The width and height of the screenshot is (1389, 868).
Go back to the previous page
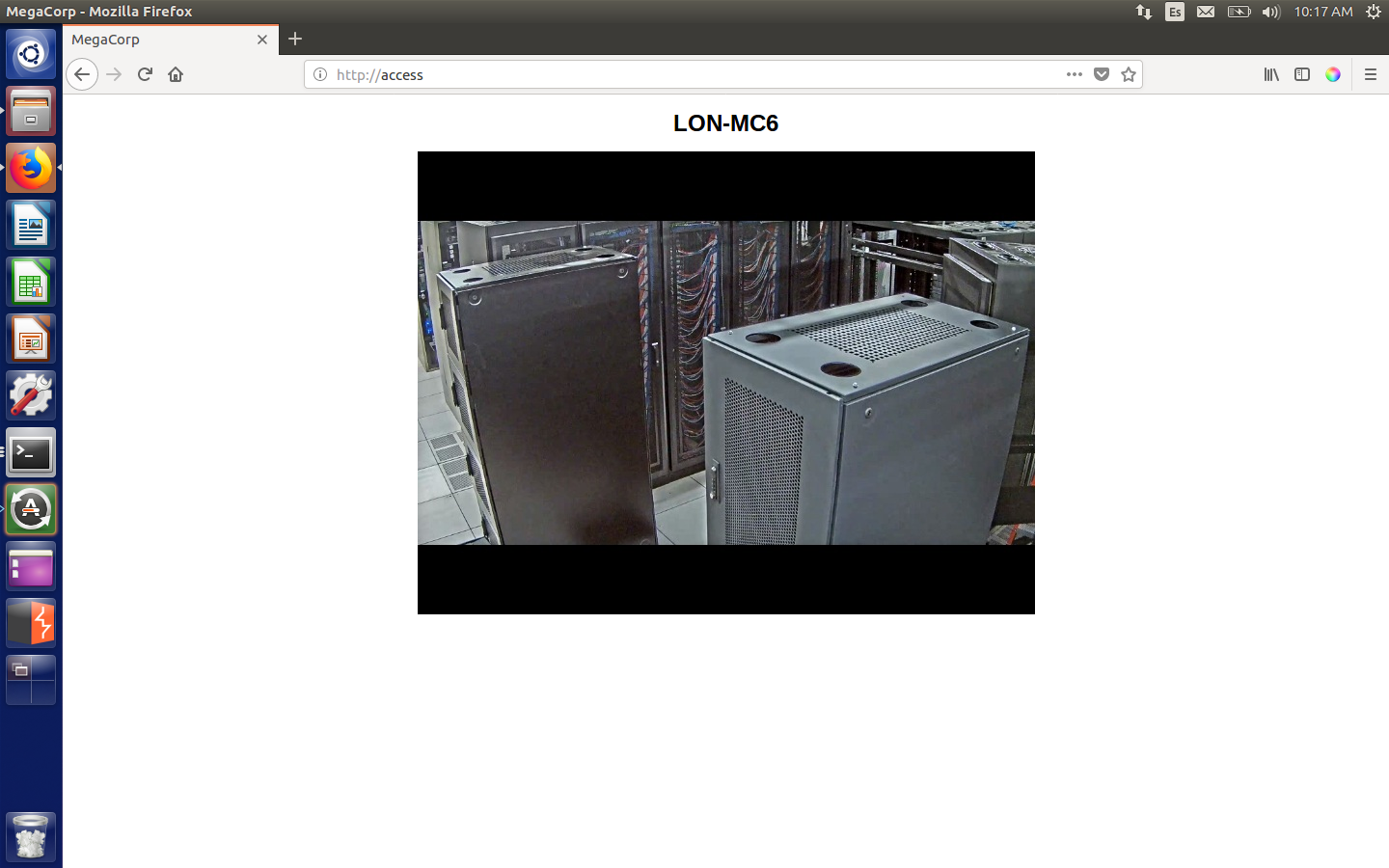(82, 74)
